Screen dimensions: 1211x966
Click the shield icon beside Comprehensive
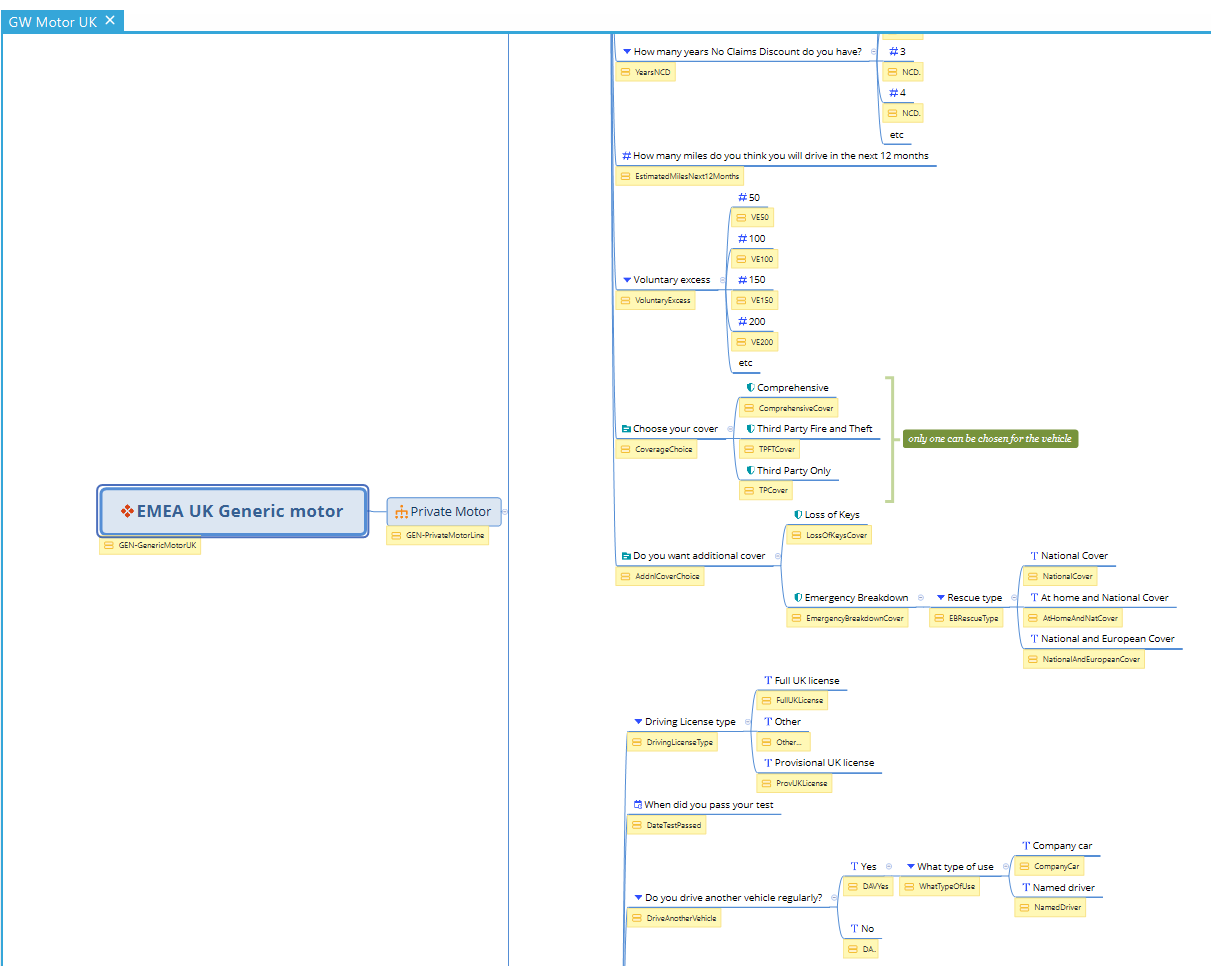750,388
